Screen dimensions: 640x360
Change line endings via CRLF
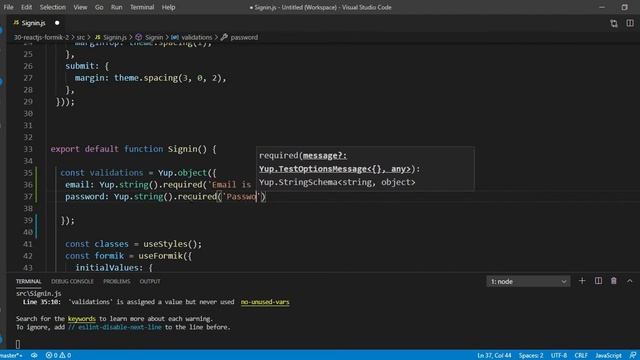click(x=581, y=356)
